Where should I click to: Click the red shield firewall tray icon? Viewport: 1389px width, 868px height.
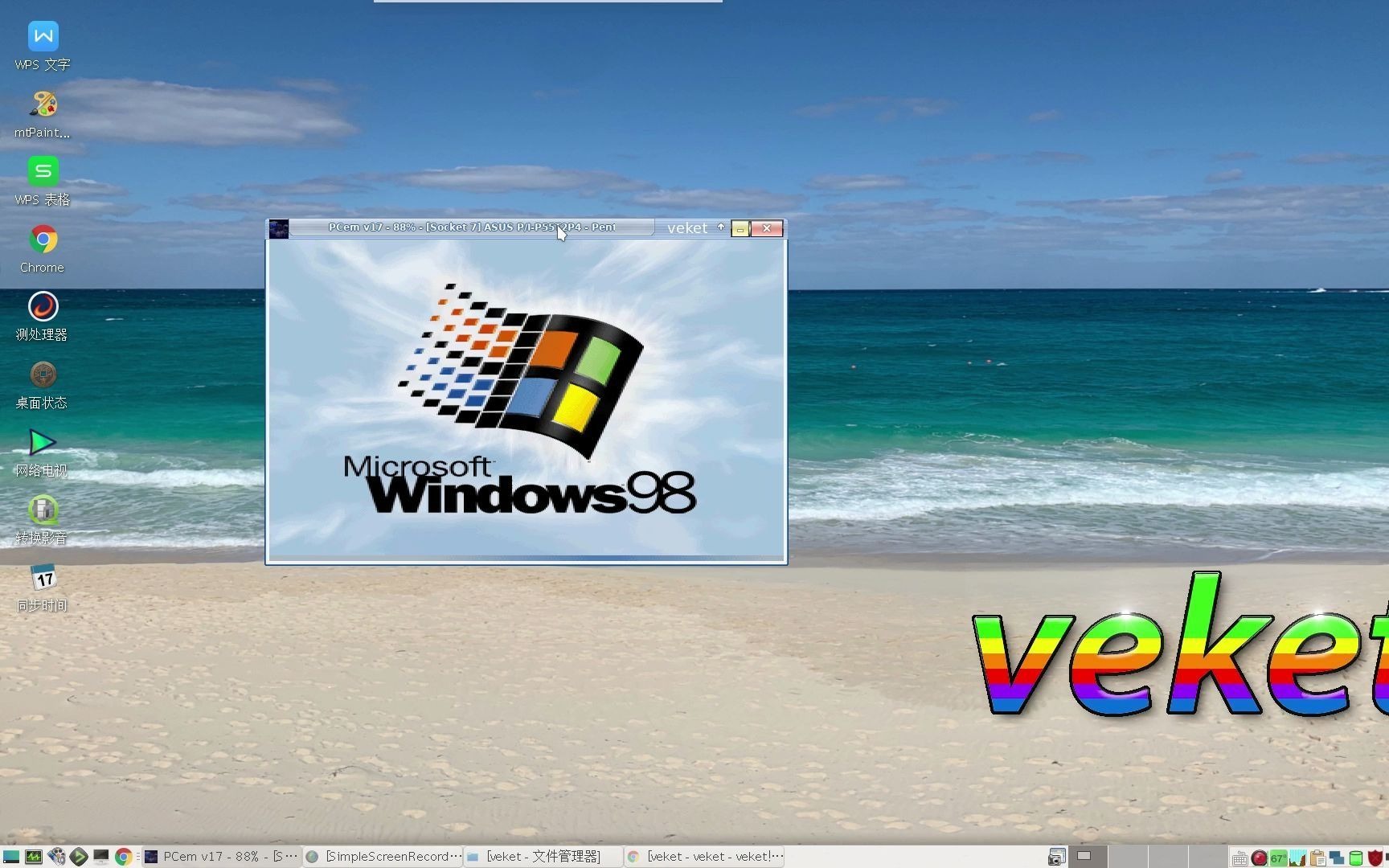[x=1375, y=858]
